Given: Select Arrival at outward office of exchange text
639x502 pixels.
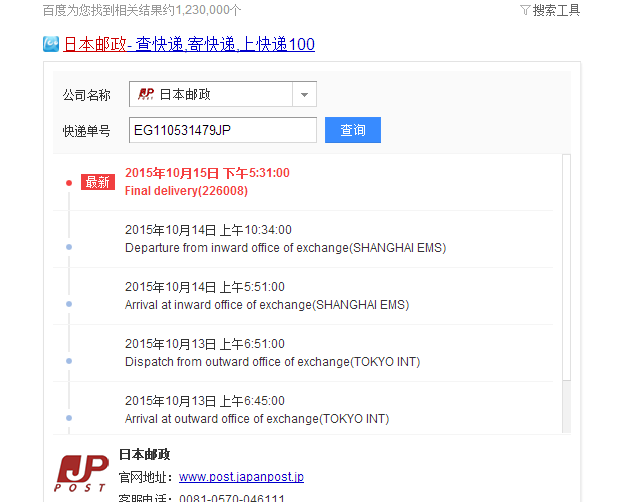Looking at the screenshot, I should click(x=257, y=419).
